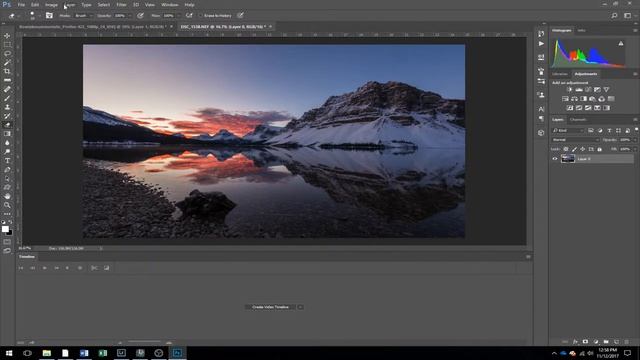Select the Lasso tool
Screen dimensions: 640x360
click(x=7, y=54)
